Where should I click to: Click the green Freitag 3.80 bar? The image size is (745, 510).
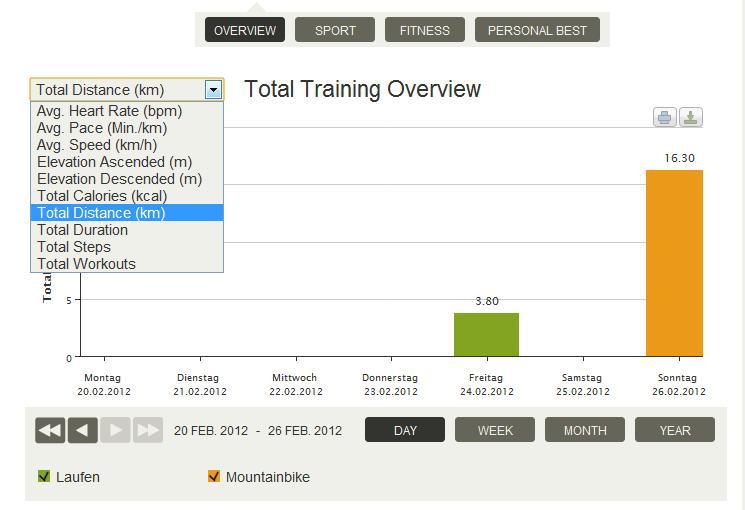487,335
